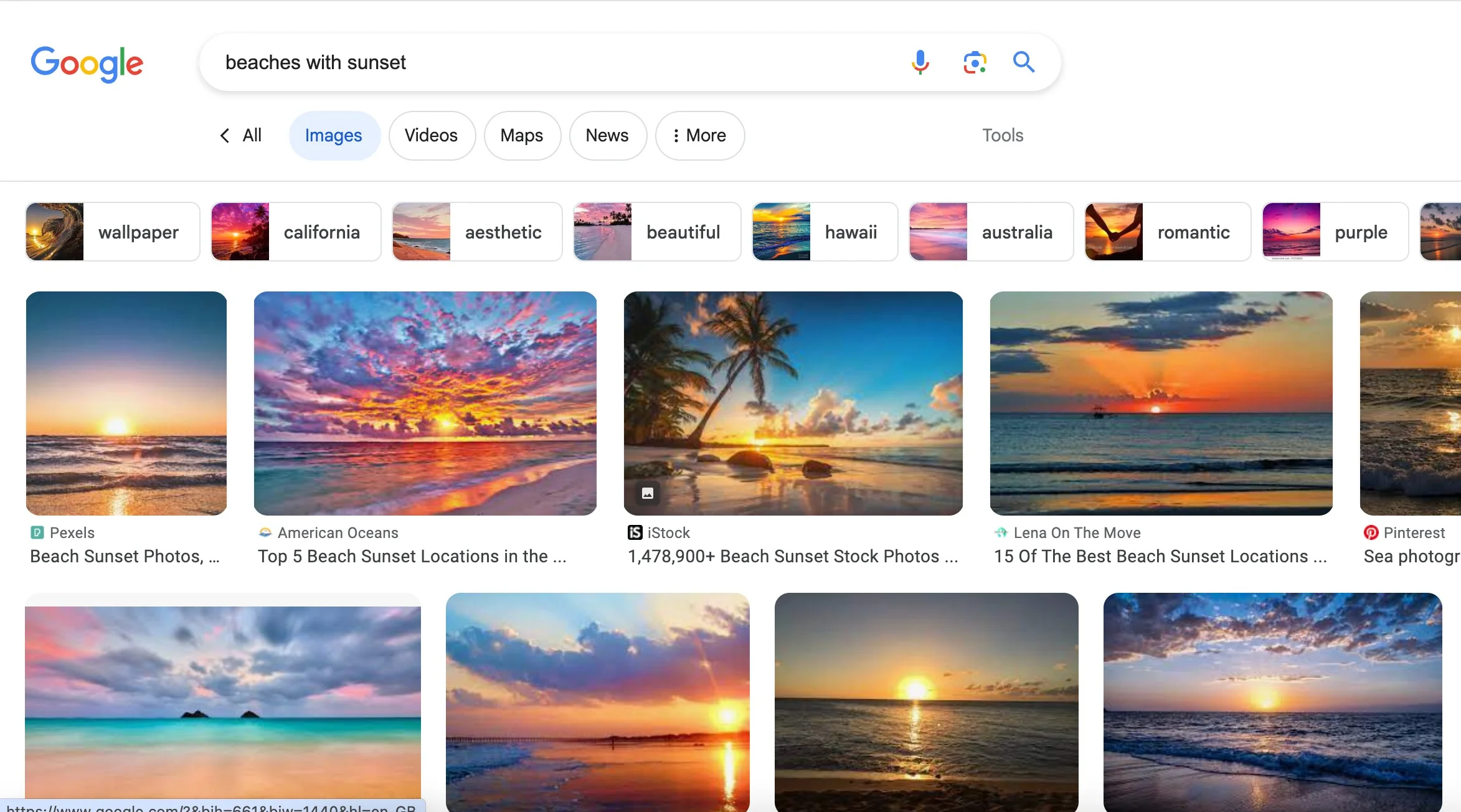Click the Pinterest source icon
The height and width of the screenshot is (812, 1461).
coord(1371,532)
